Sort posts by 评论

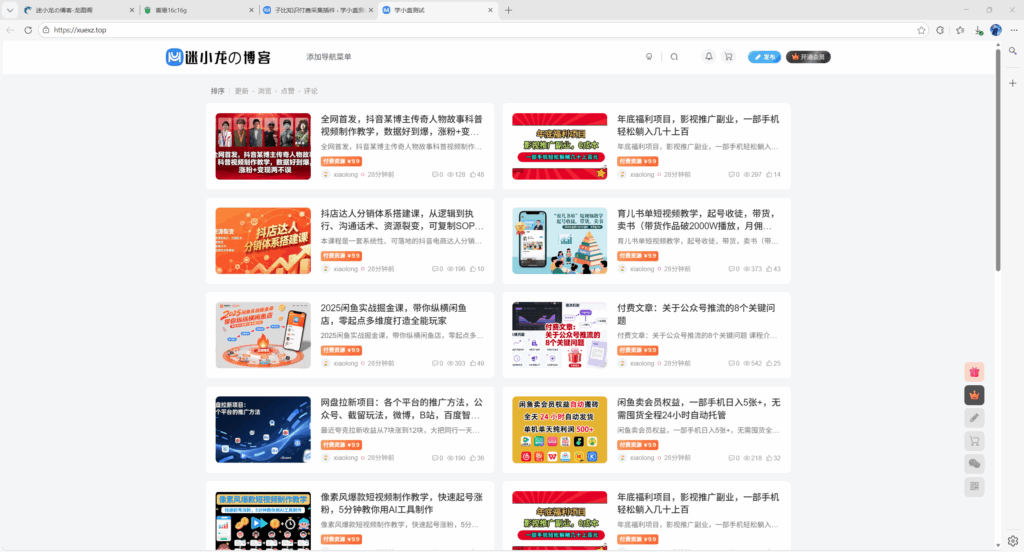click(x=311, y=91)
